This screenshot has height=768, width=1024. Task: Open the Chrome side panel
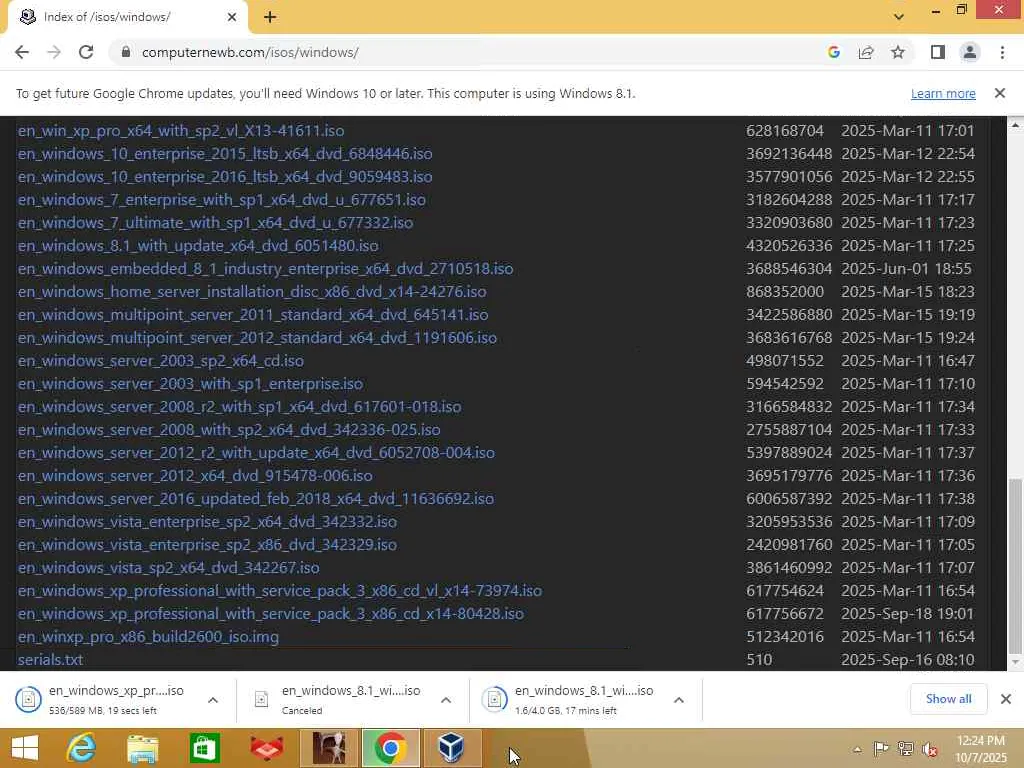click(x=938, y=52)
